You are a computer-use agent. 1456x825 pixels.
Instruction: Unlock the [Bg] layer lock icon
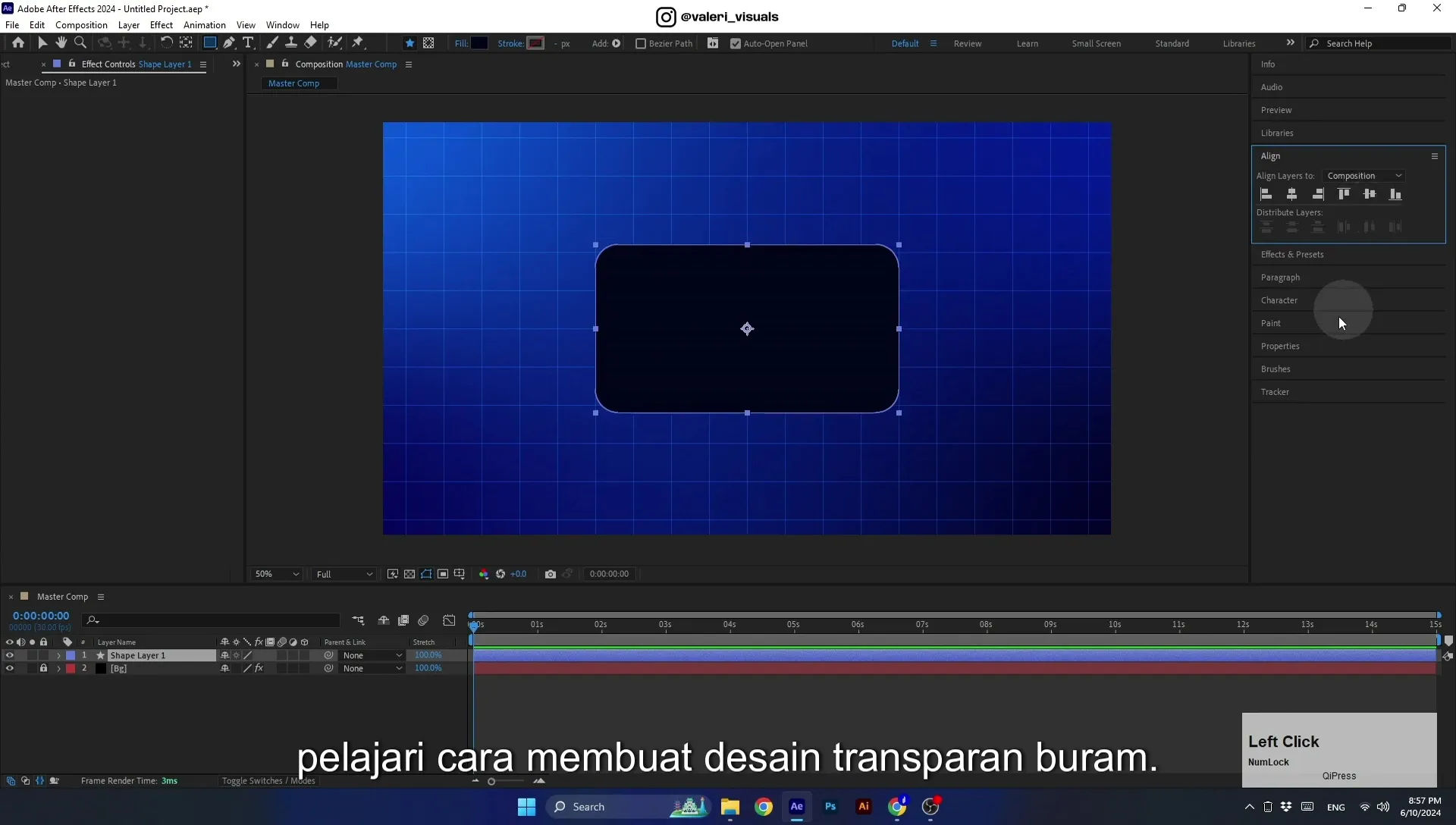[x=43, y=669]
